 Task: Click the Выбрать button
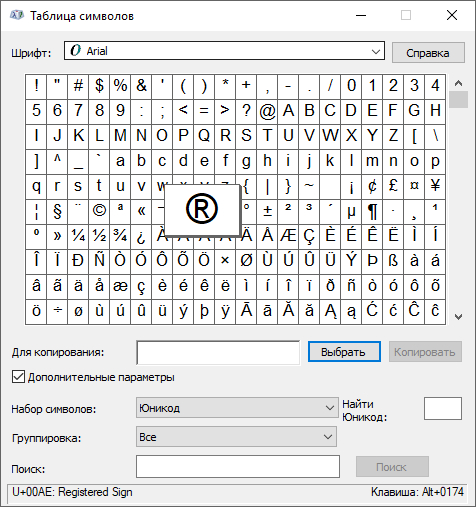click(344, 352)
